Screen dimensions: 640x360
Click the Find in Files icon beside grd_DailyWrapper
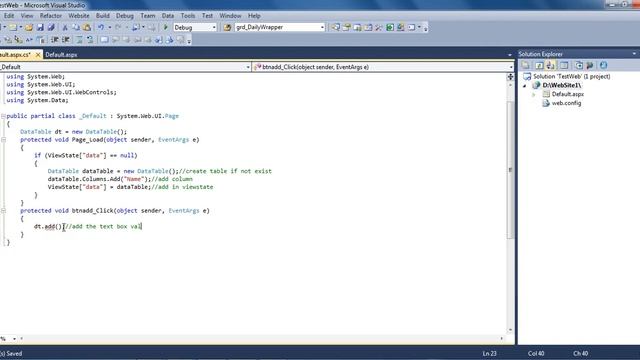(227, 27)
